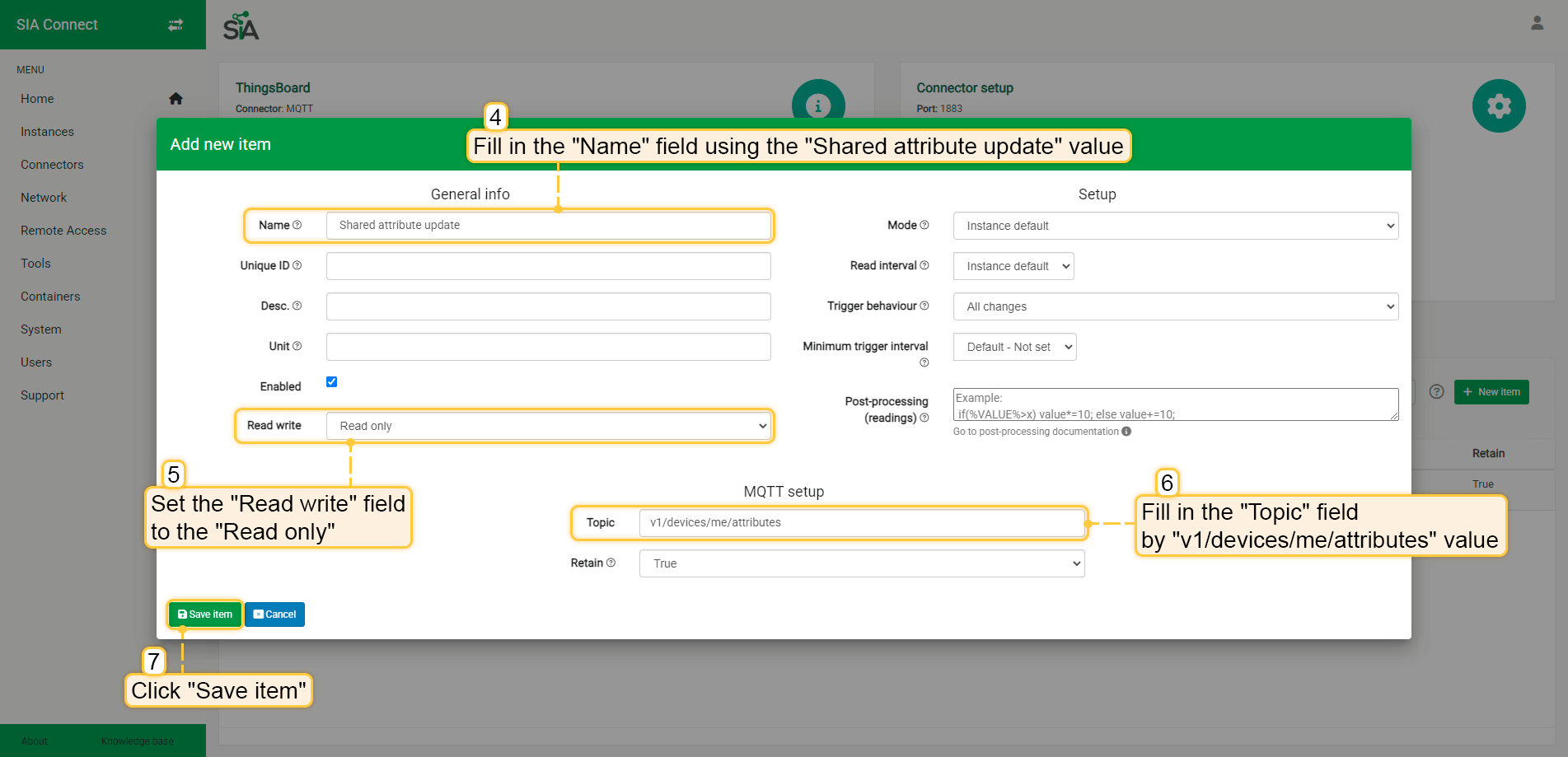Click help icon beside Unique ID label
Image resolution: width=1568 pixels, height=757 pixels.
pyautogui.click(x=297, y=265)
